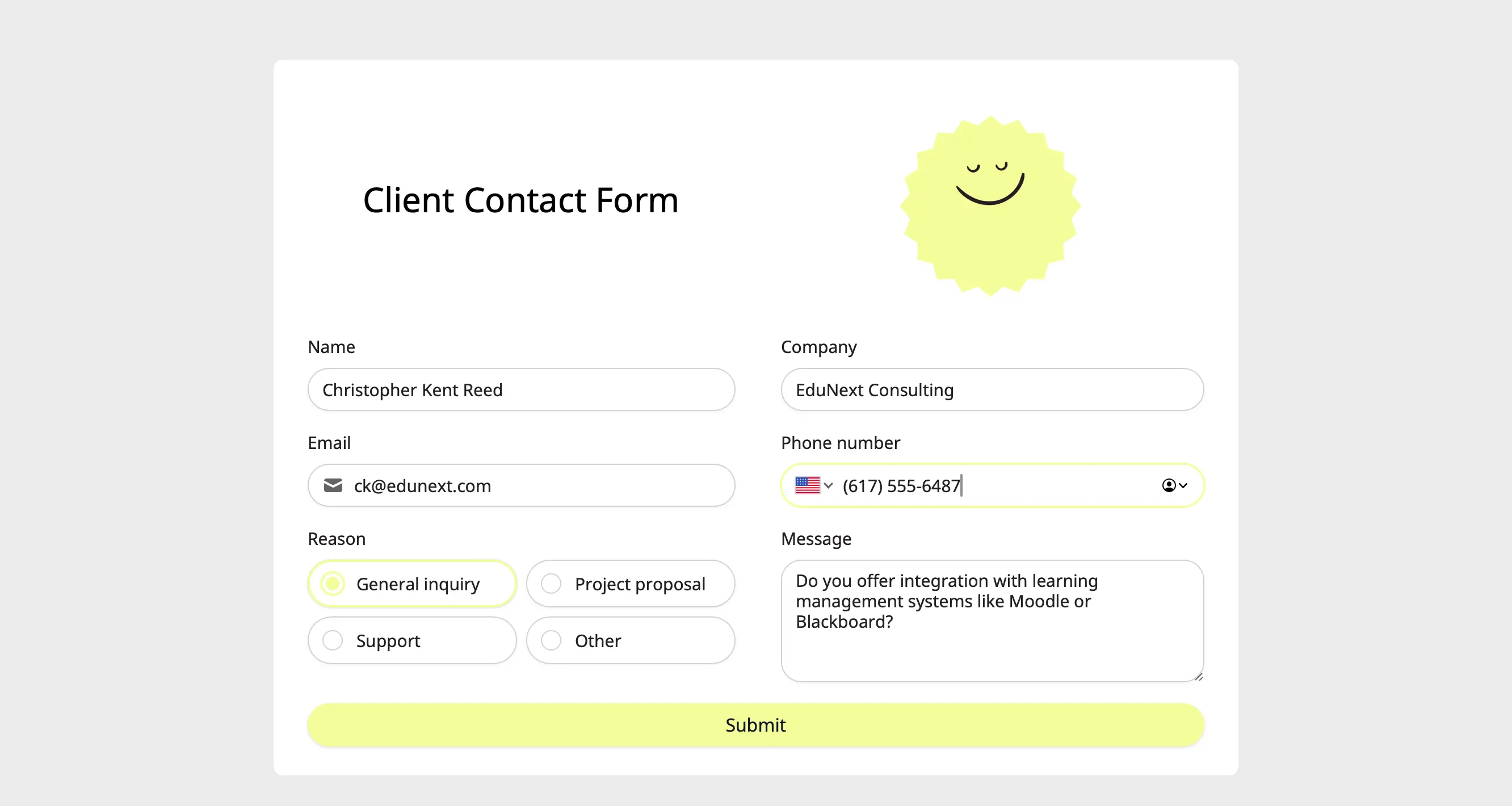
Task: Submit the contact form
Action: coord(756,725)
